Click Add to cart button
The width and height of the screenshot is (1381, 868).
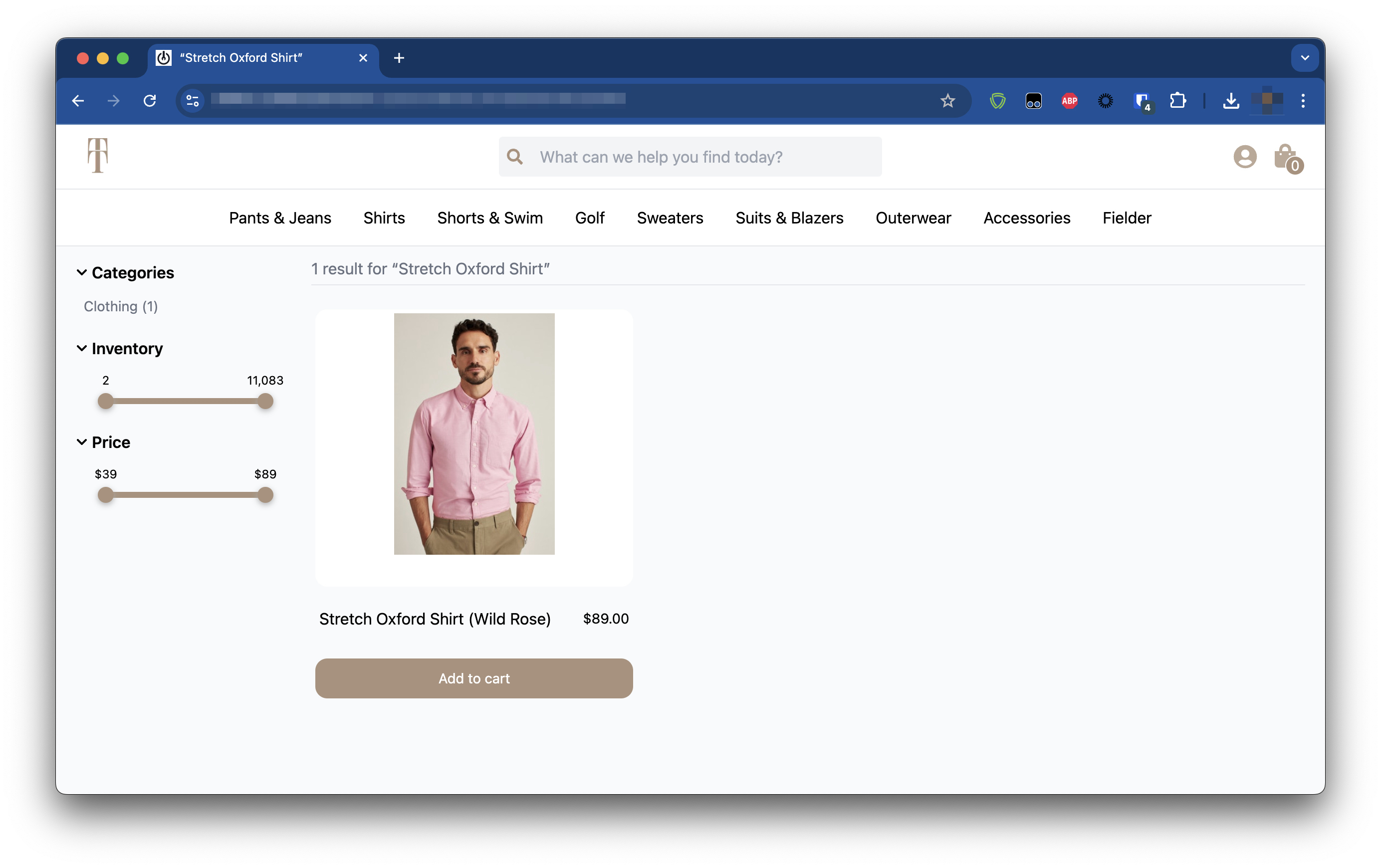[x=474, y=678]
